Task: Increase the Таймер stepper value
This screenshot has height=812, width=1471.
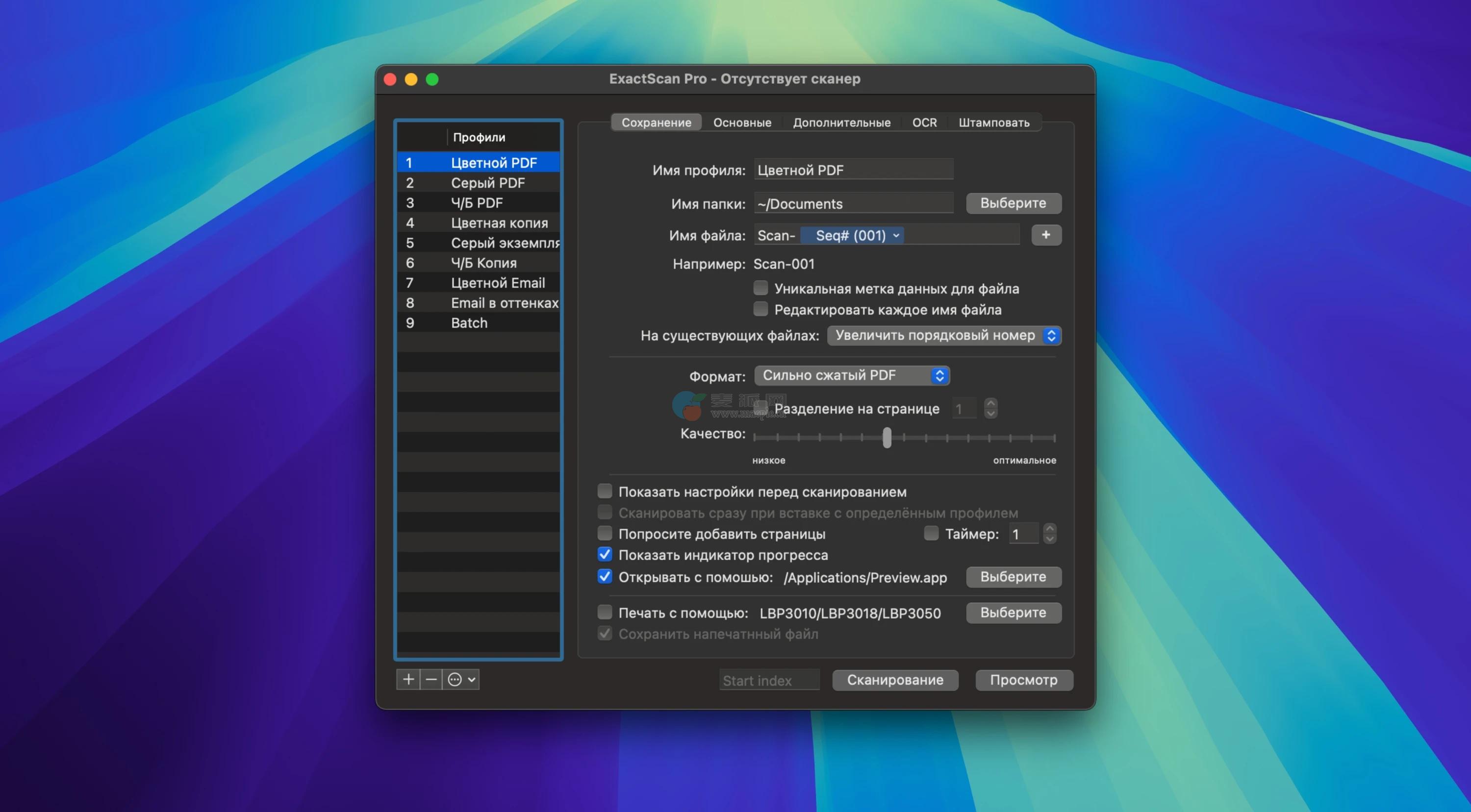Action: coord(1050,529)
